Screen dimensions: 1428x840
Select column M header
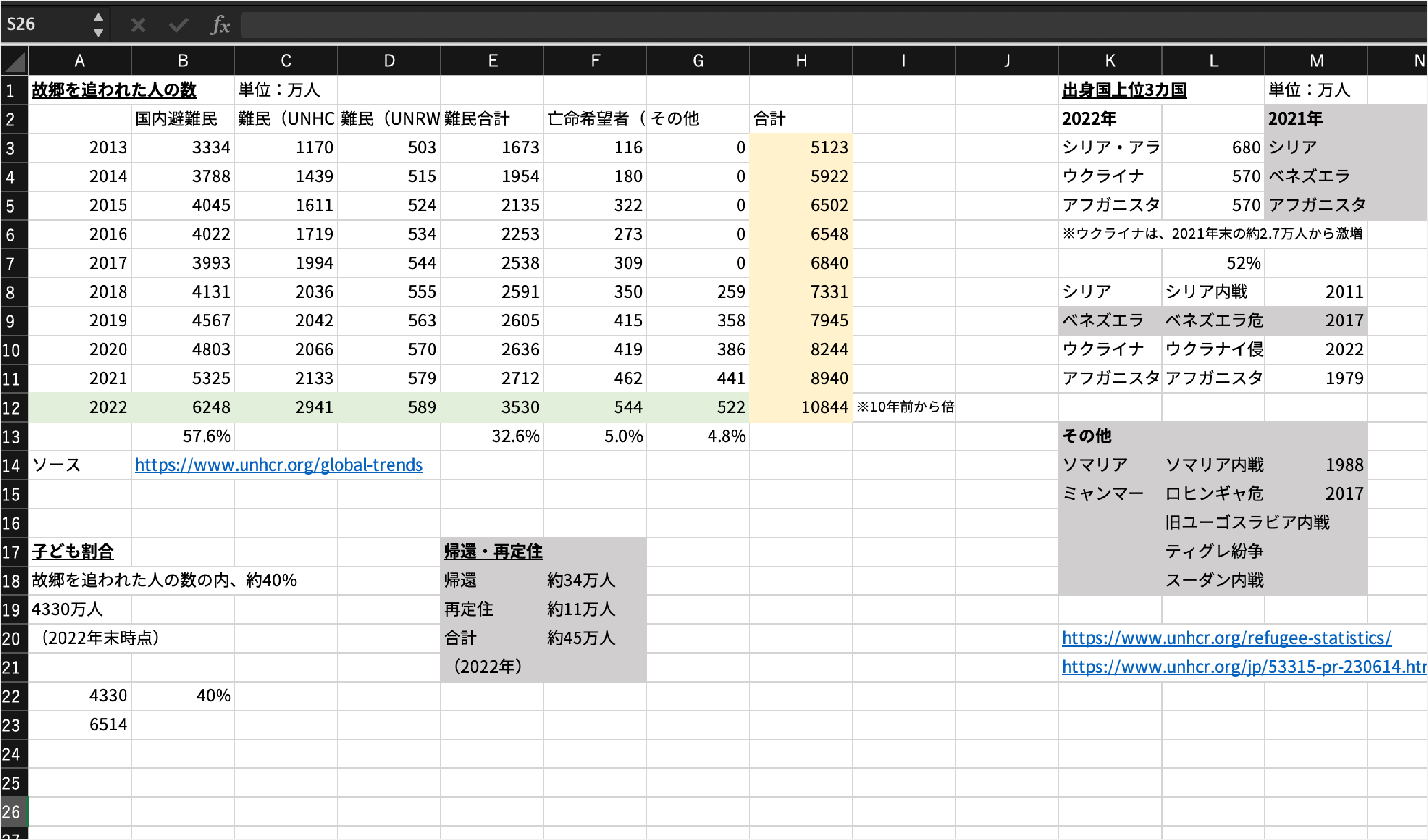pyautogui.click(x=1316, y=60)
